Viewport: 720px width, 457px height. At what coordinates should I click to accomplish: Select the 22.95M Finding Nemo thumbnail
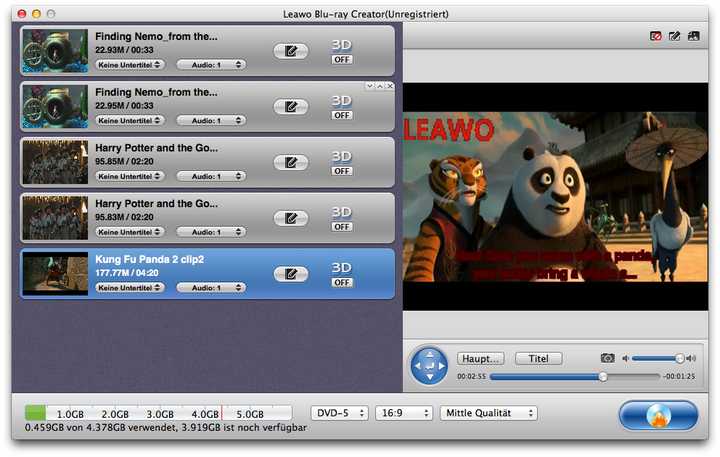click(55, 107)
